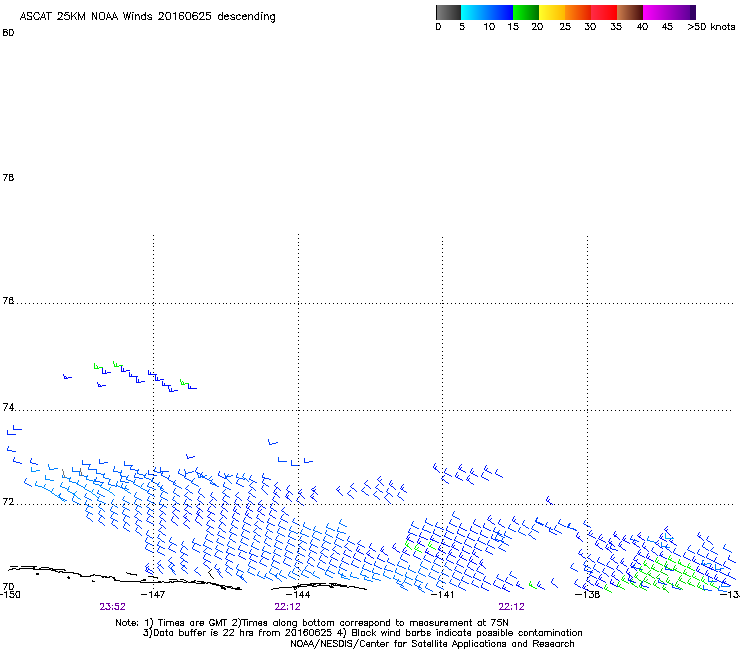This screenshot has width=740, height=650.
Task: Click the green 15-20 knots legend segment
Action: coord(526,12)
